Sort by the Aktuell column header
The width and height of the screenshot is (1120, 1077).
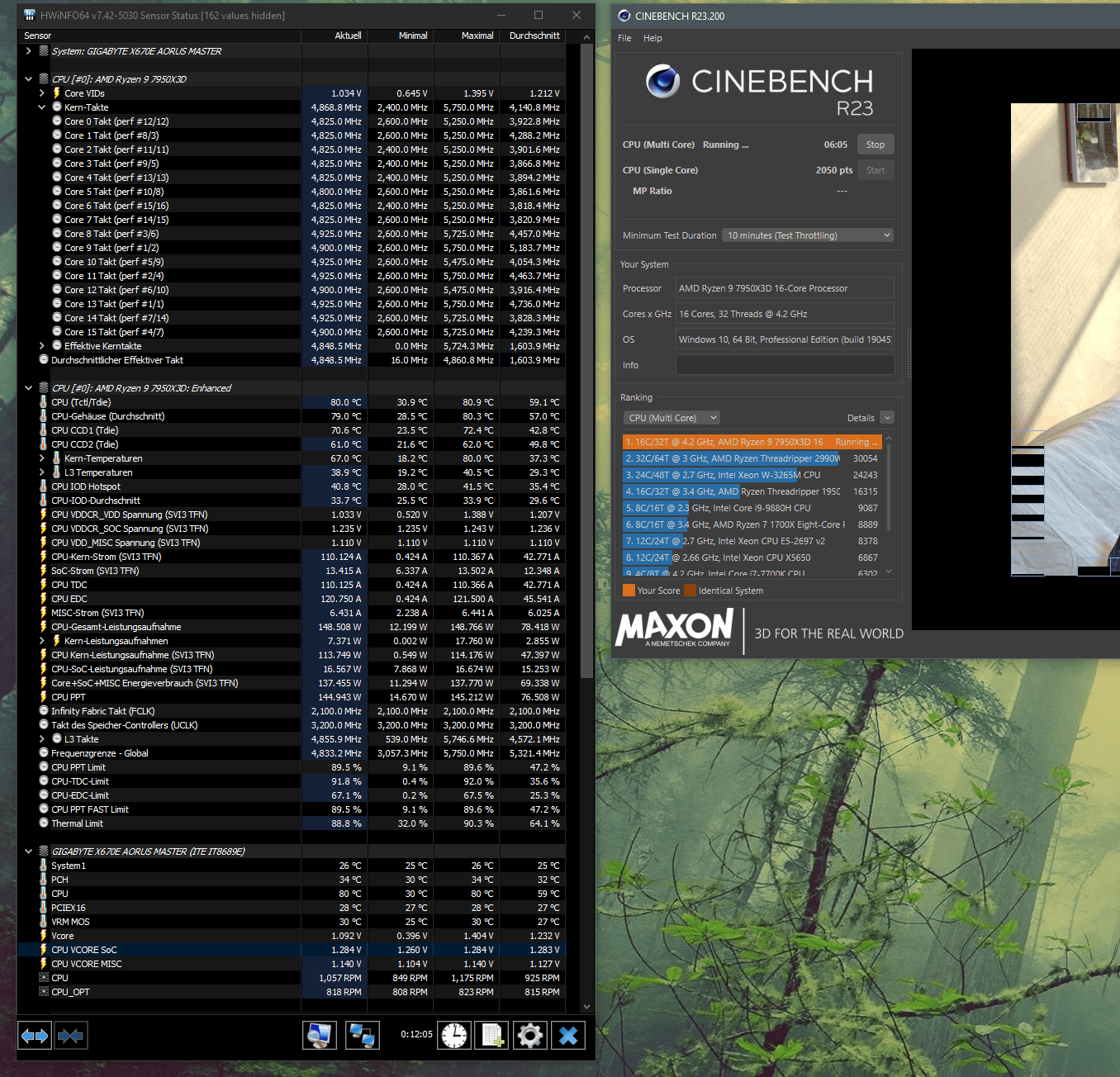coord(335,36)
